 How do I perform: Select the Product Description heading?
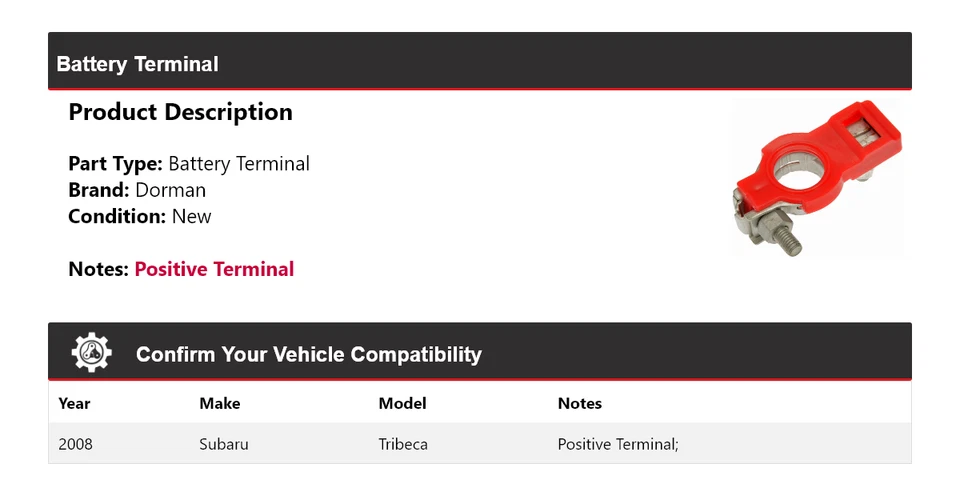click(180, 112)
